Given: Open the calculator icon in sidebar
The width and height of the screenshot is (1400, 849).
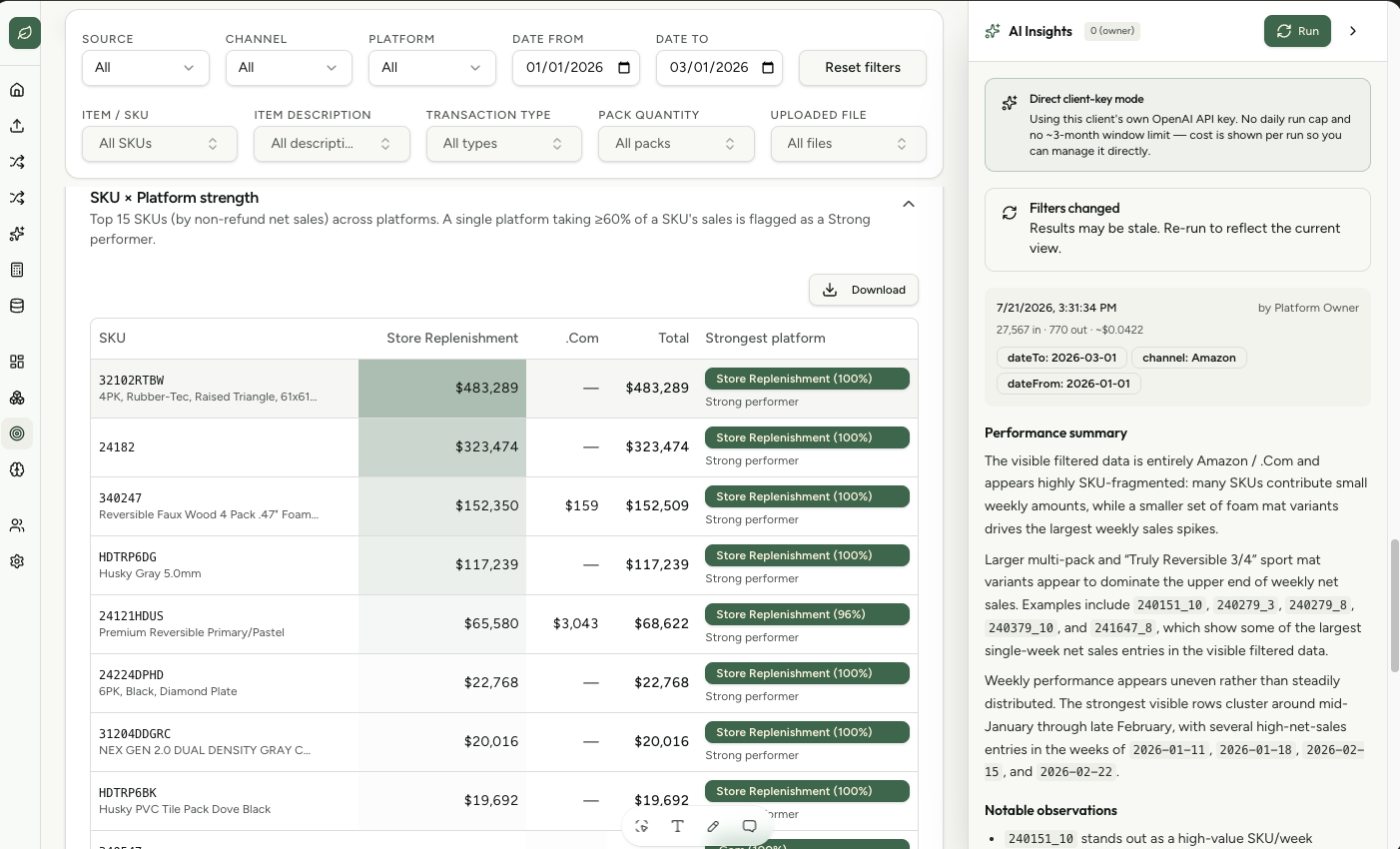Looking at the screenshot, I should 17,270.
